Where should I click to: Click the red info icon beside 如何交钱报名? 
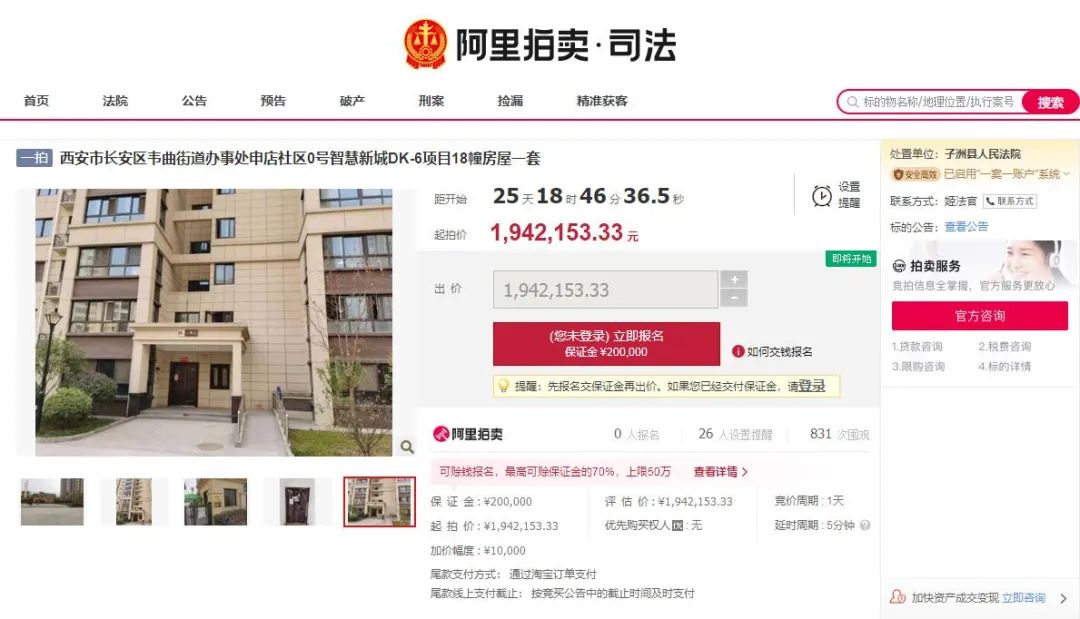click(x=738, y=352)
